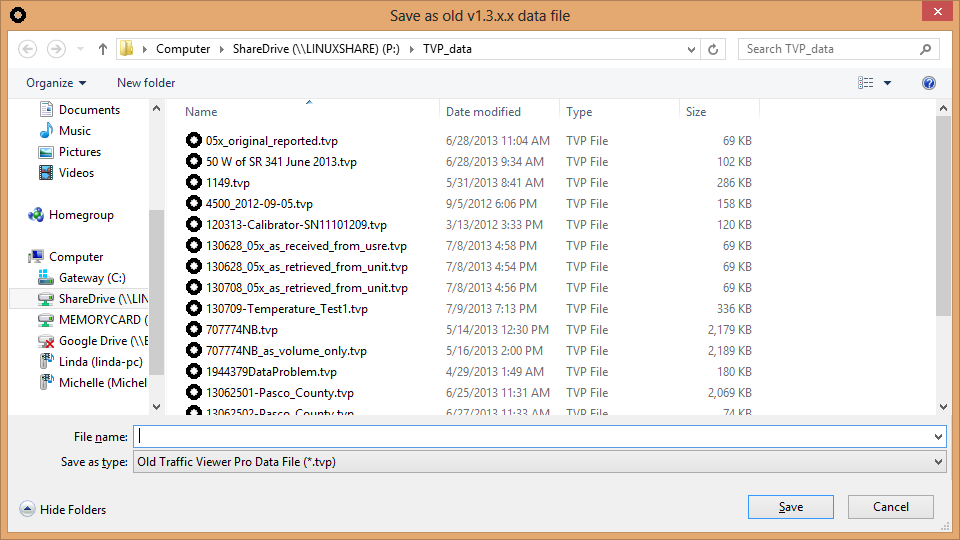Sort files by Date modified column

click(483, 112)
